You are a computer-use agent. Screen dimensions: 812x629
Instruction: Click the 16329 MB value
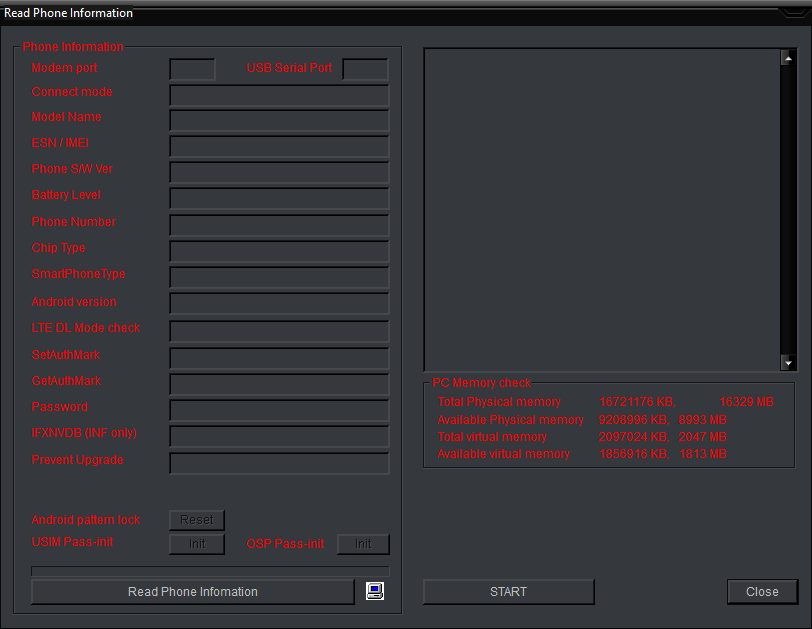pos(746,402)
